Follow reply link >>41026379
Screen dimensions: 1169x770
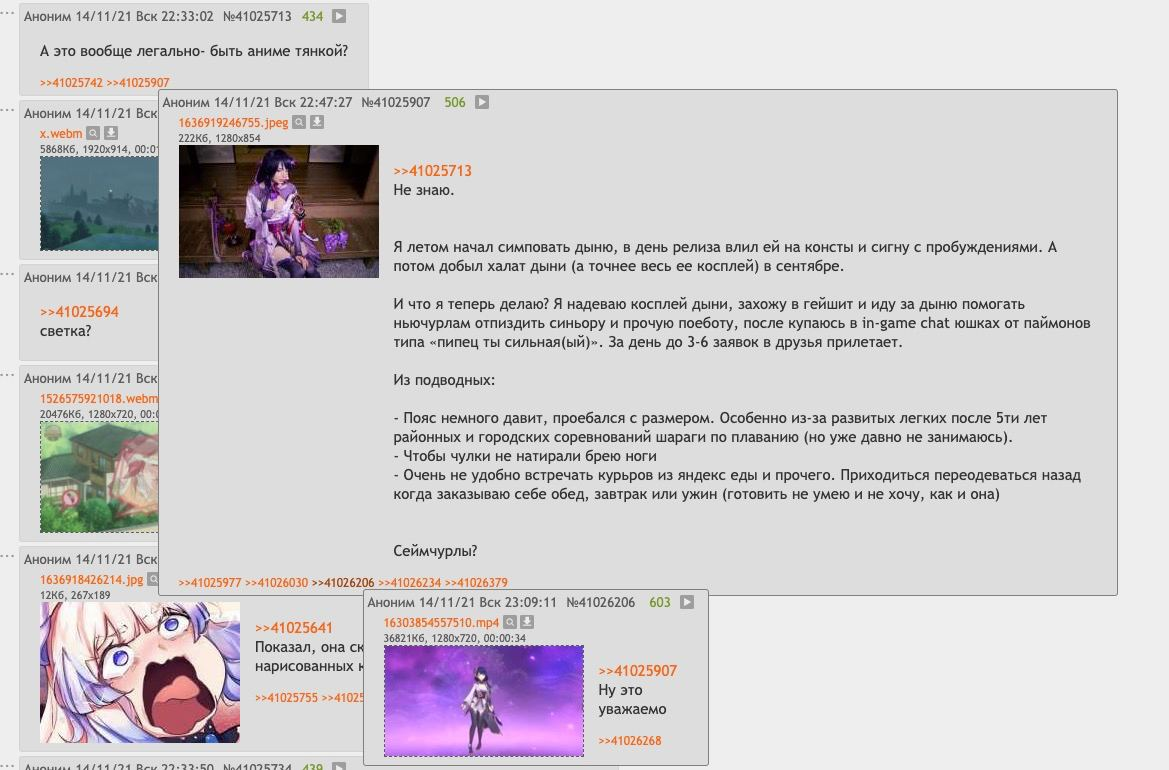tap(476, 583)
